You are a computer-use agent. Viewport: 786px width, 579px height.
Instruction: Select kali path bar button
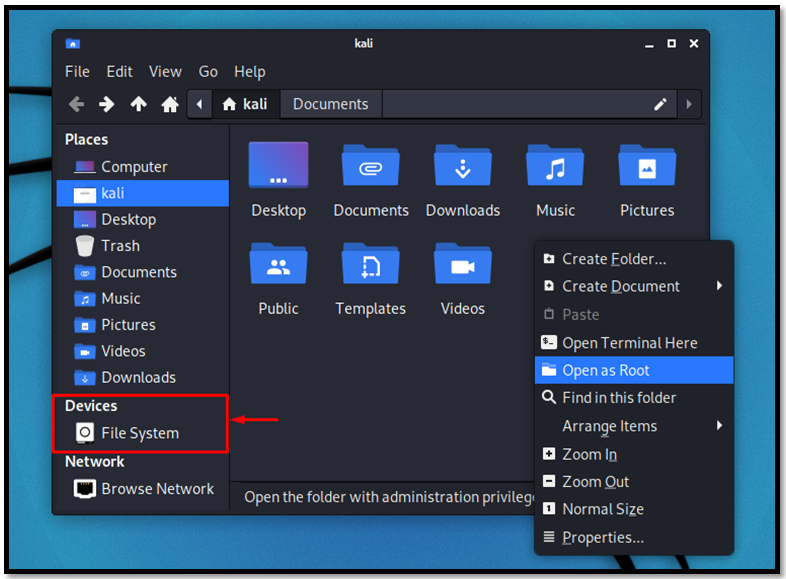[246, 104]
